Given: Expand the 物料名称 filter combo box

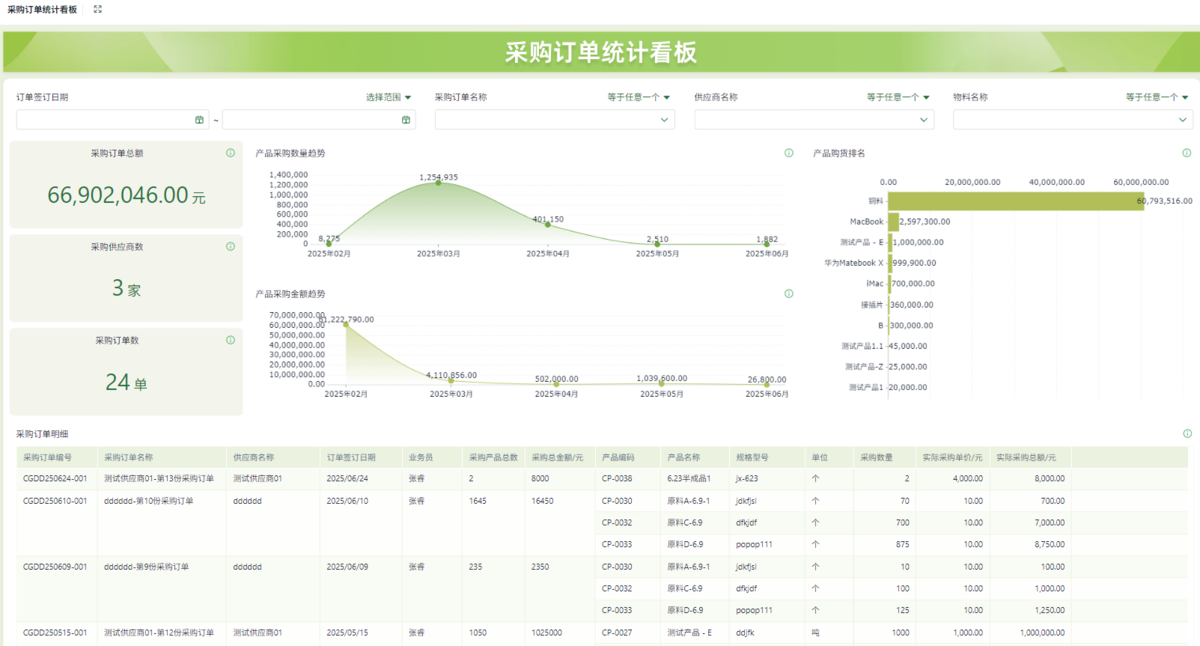Looking at the screenshot, I should pyautogui.click(x=1072, y=120).
